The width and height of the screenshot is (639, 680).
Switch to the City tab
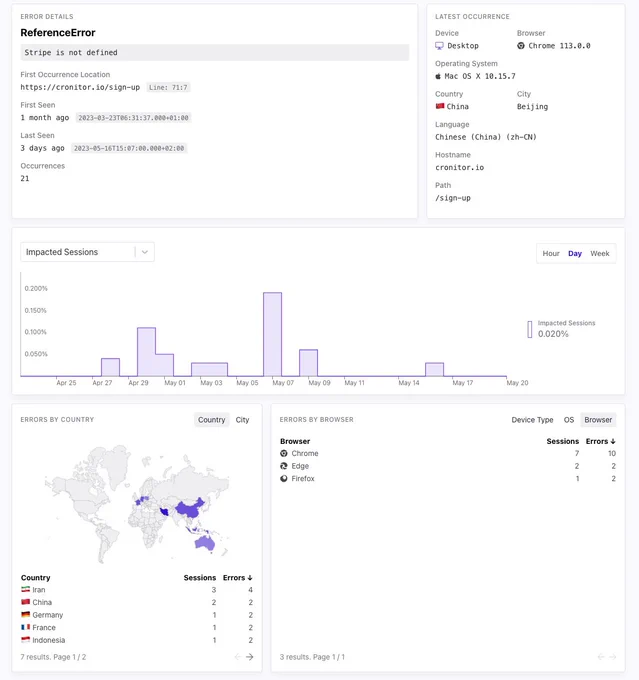[242, 420]
